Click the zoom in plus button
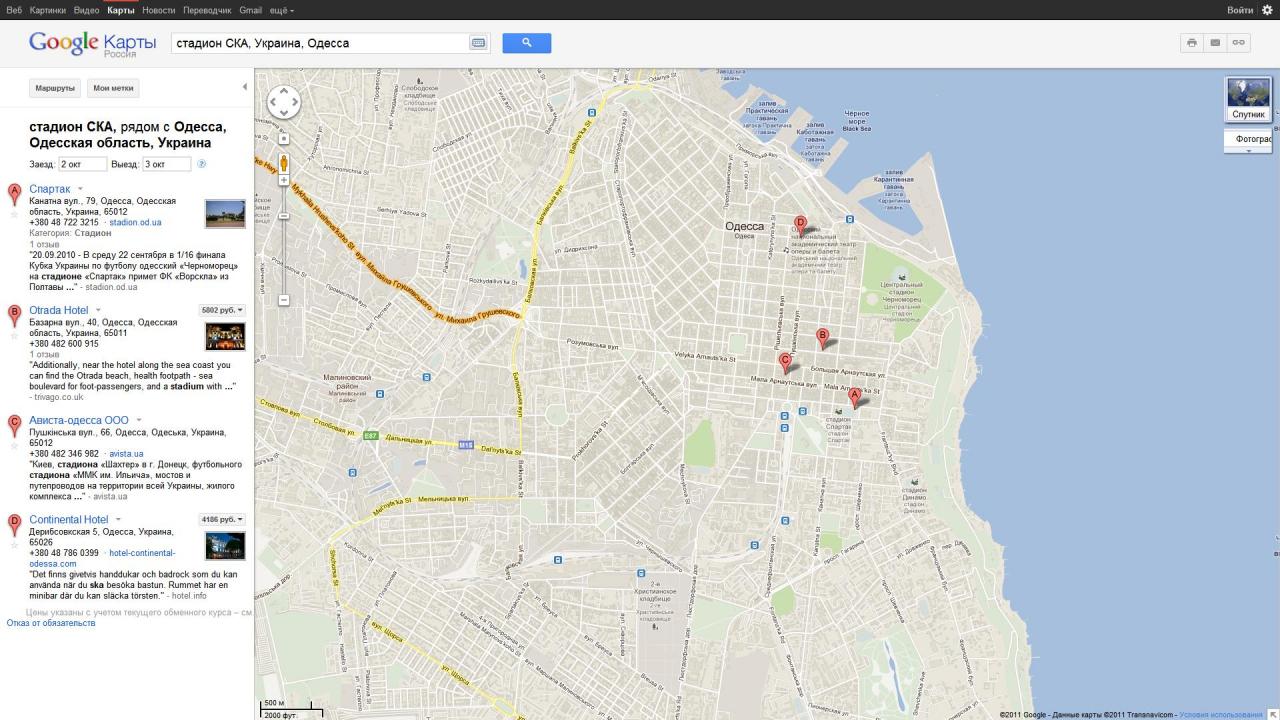1280x720 pixels. point(284,181)
